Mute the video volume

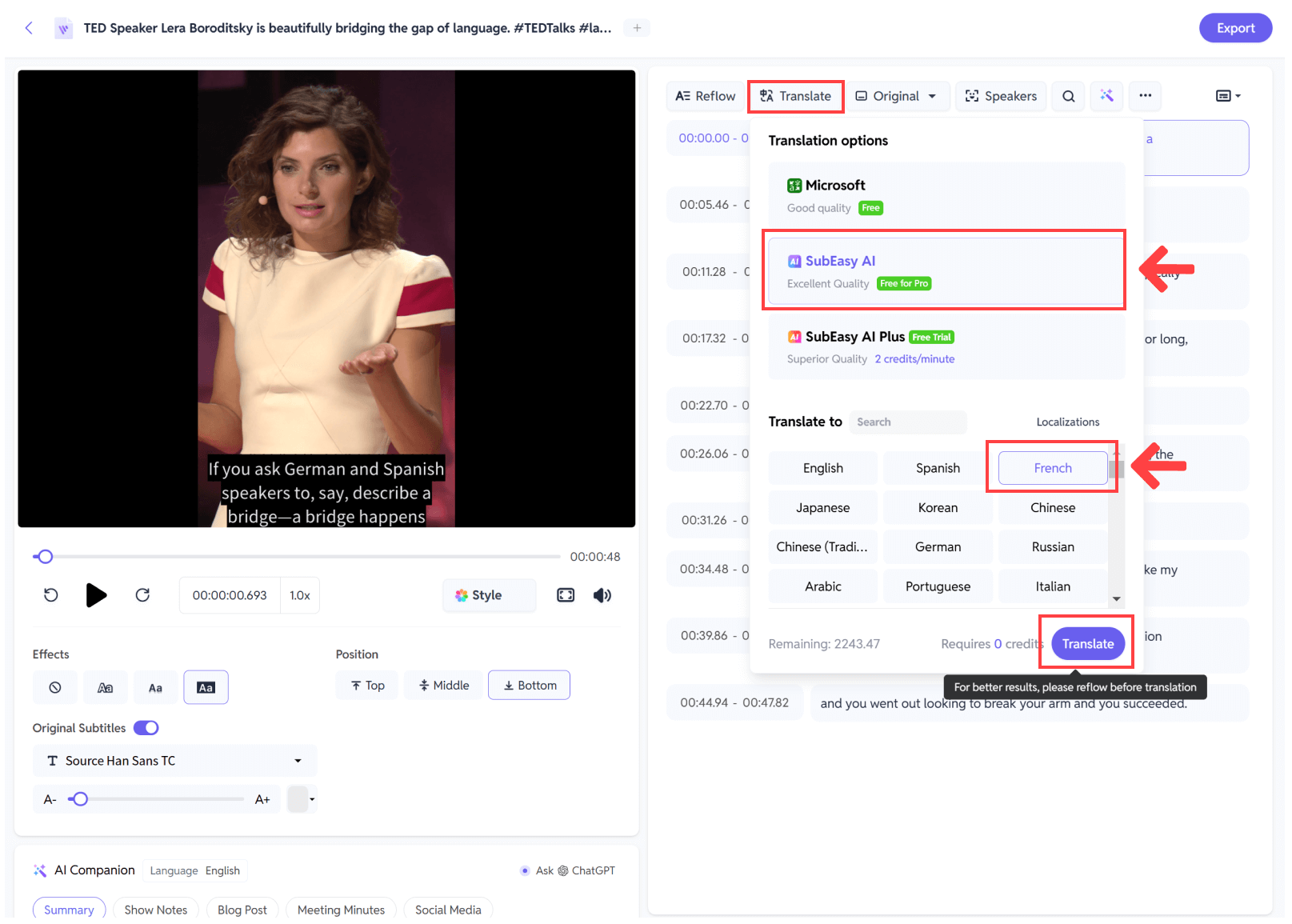click(602, 595)
